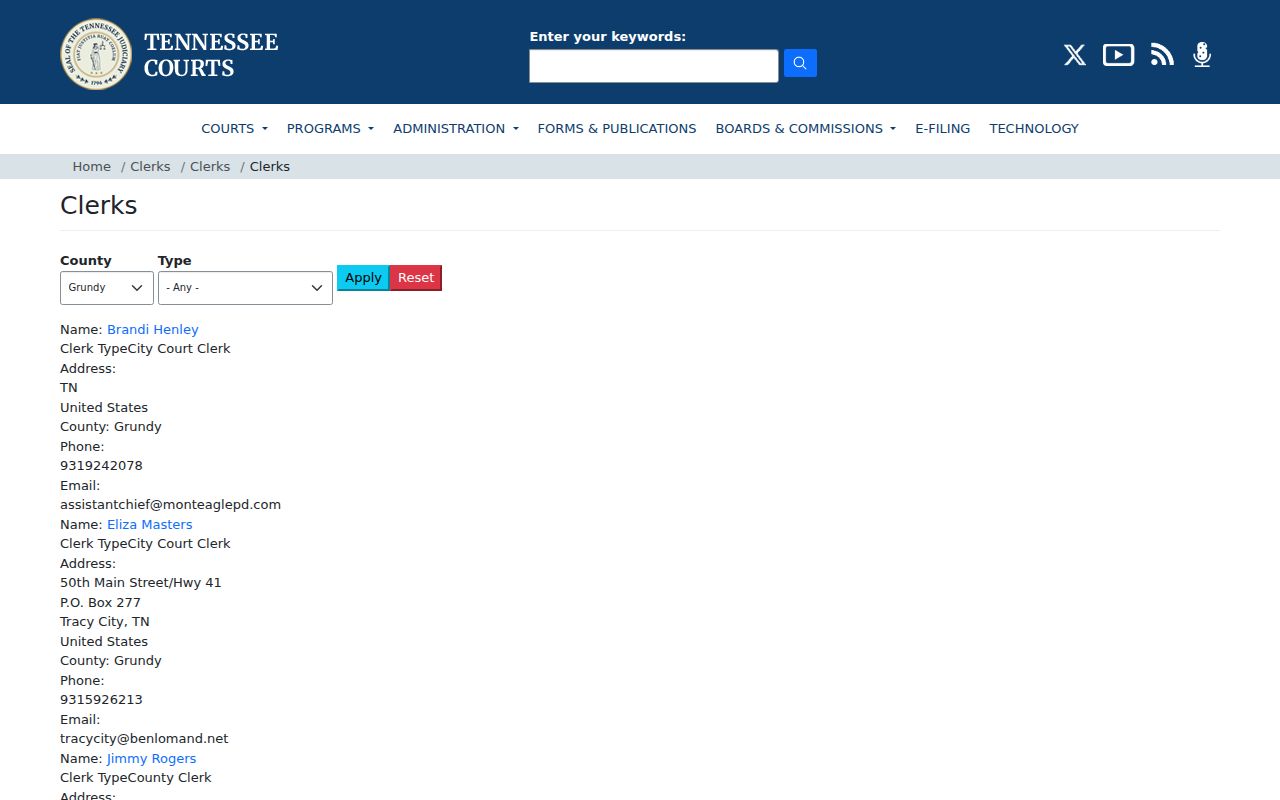The width and height of the screenshot is (1280, 800).
Task: Apply the clerk filters
Action: (x=363, y=278)
